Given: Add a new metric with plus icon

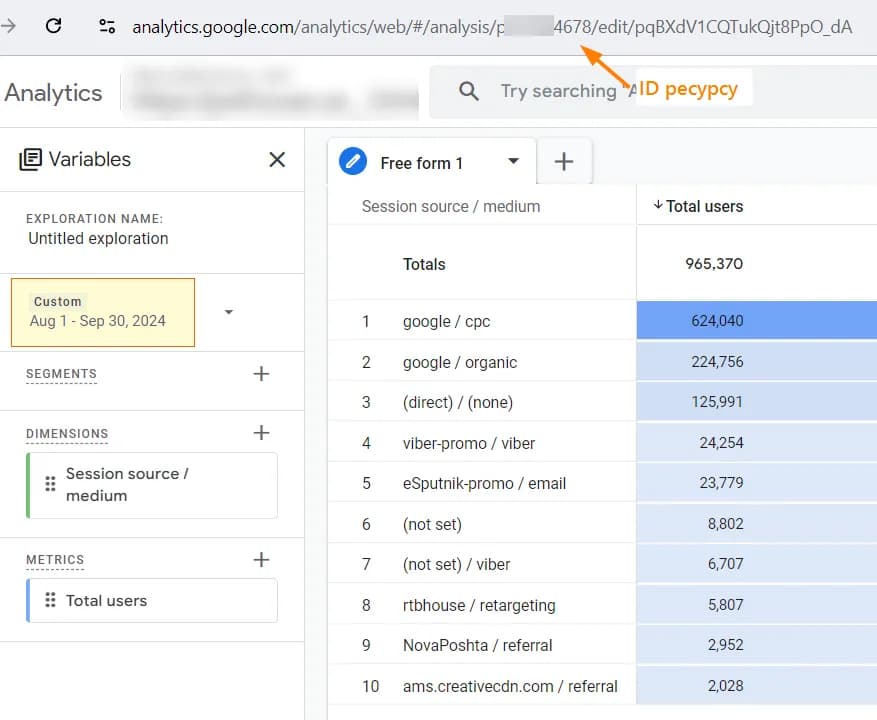Looking at the screenshot, I should tap(261, 559).
